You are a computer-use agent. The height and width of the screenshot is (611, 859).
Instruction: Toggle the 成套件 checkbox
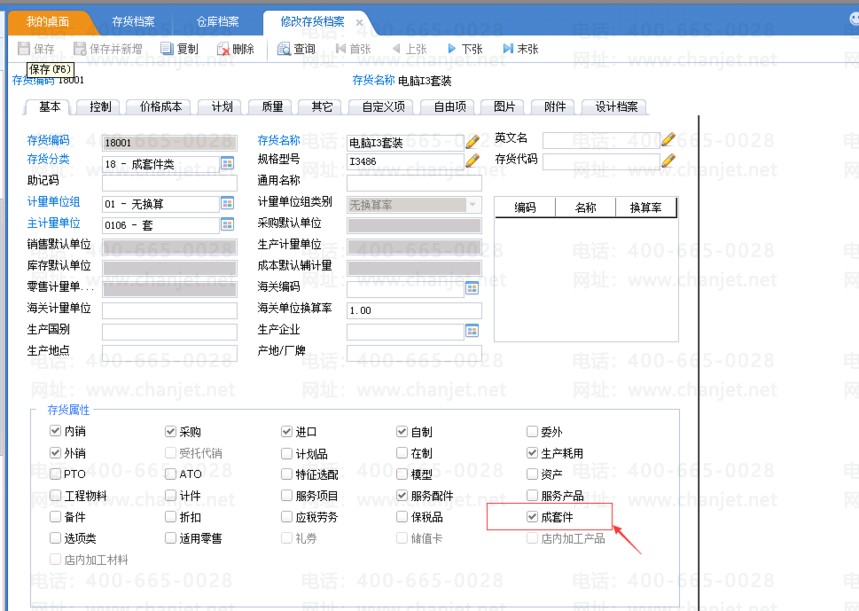pos(532,517)
